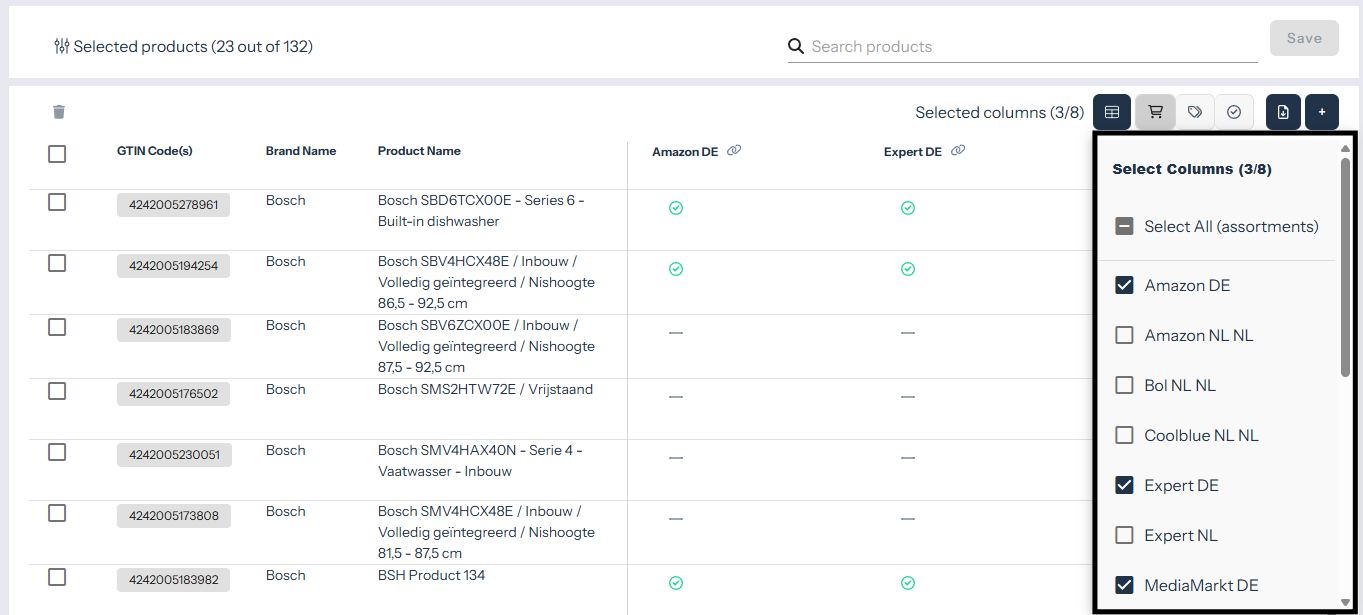The height and width of the screenshot is (615, 1363).
Task: Uncheck Amazon DE column checkbox
Action: click(1124, 286)
